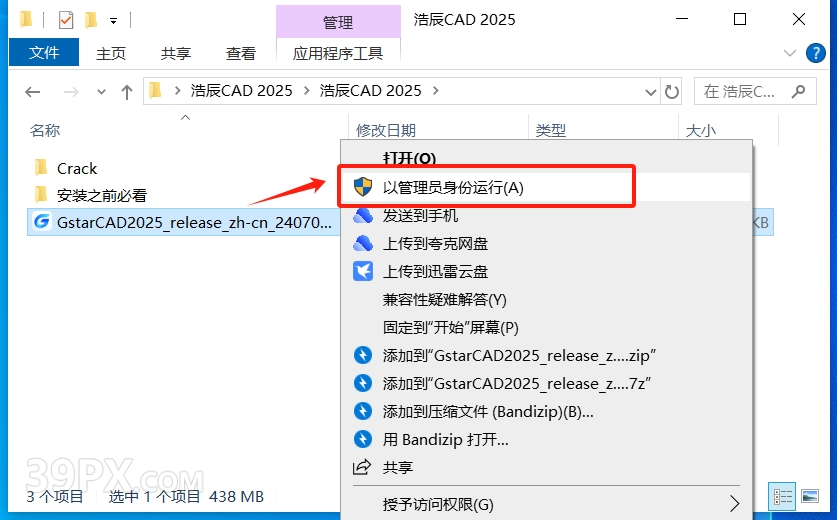Click the address bar folder icon
Image resolution: width=837 pixels, height=520 pixels.
(155, 90)
